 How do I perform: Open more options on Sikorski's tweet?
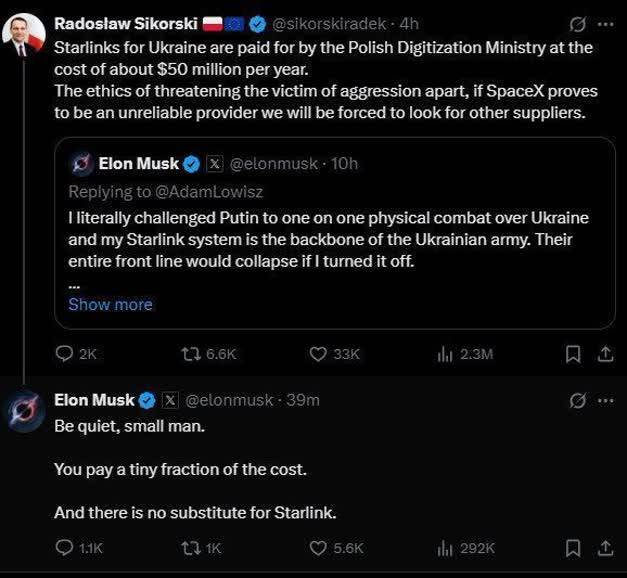click(605, 23)
